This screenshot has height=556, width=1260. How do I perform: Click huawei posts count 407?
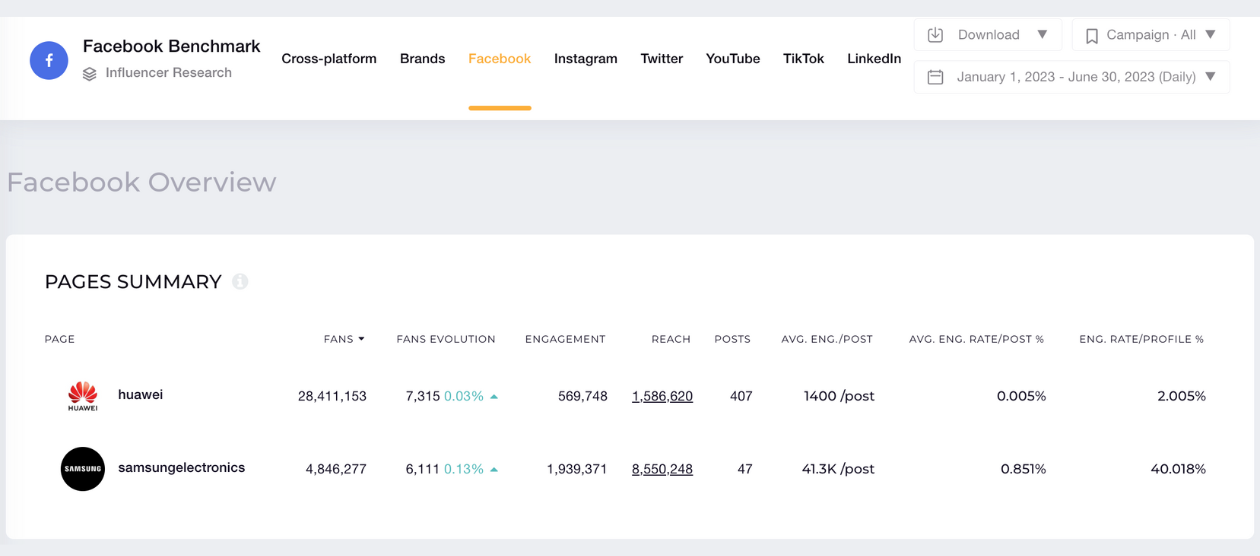tap(741, 396)
